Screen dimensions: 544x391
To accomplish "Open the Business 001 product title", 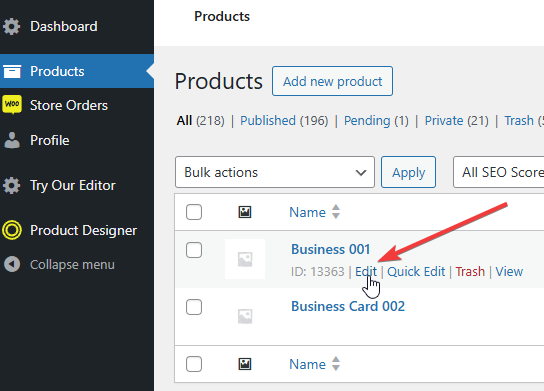I will 331,249.
